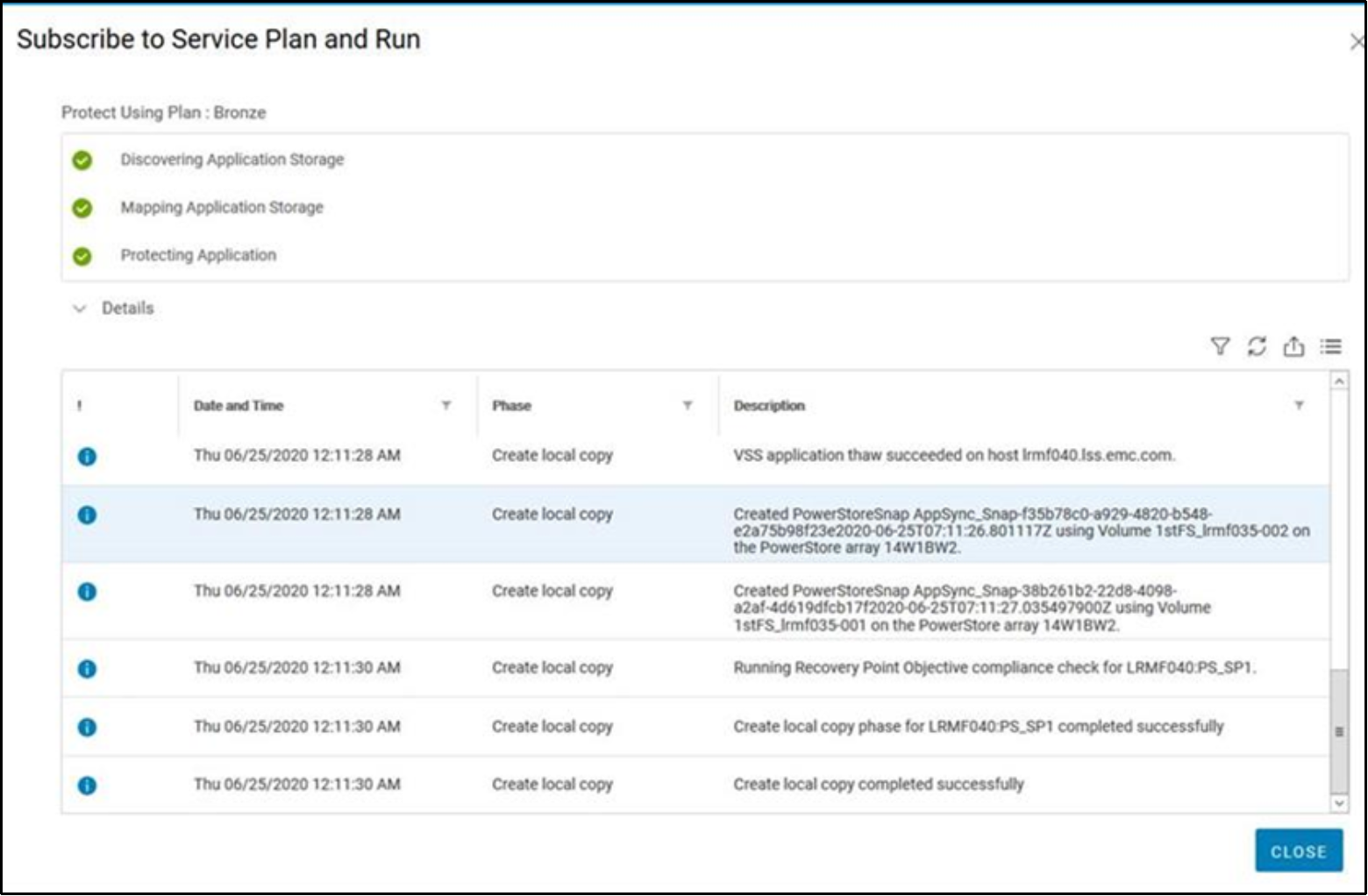Image resolution: width=1368 pixels, height=896 pixels.
Task: Open Description column filter dropdown
Action: pyautogui.click(x=1299, y=405)
